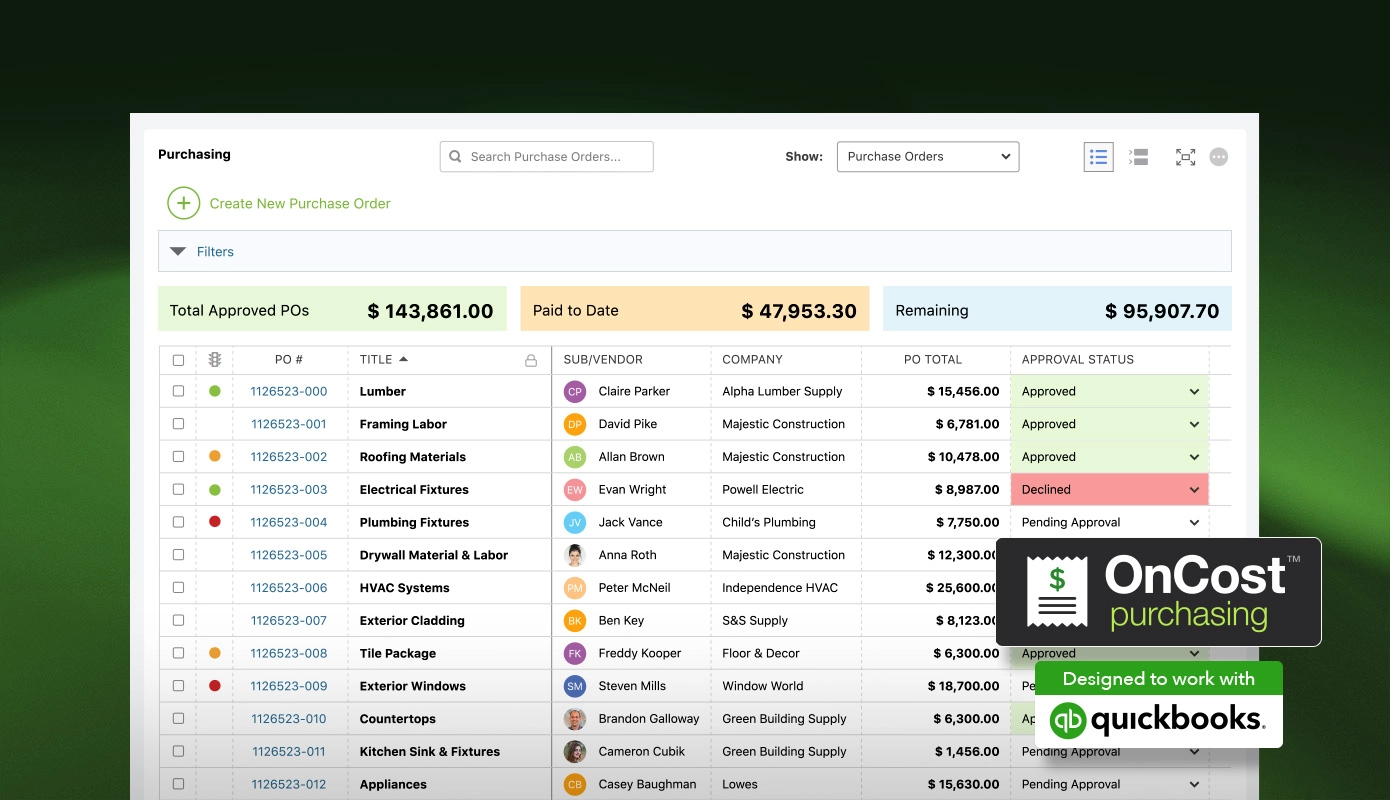Click the lock icon in Title column
This screenshot has height=800, width=1390.
click(531, 360)
